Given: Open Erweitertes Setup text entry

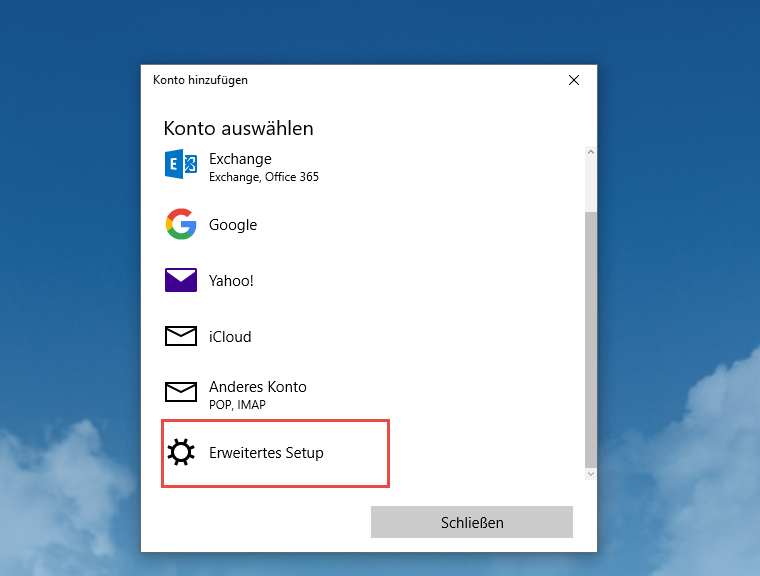Looking at the screenshot, I should pos(266,453).
